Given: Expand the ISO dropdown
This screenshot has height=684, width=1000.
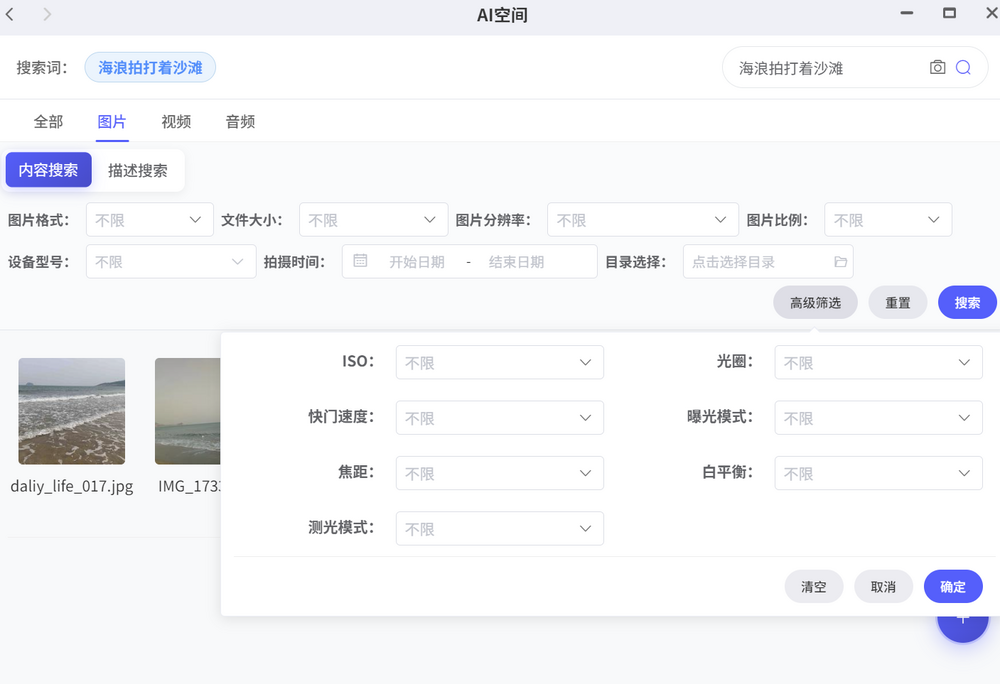Looking at the screenshot, I should coord(499,363).
